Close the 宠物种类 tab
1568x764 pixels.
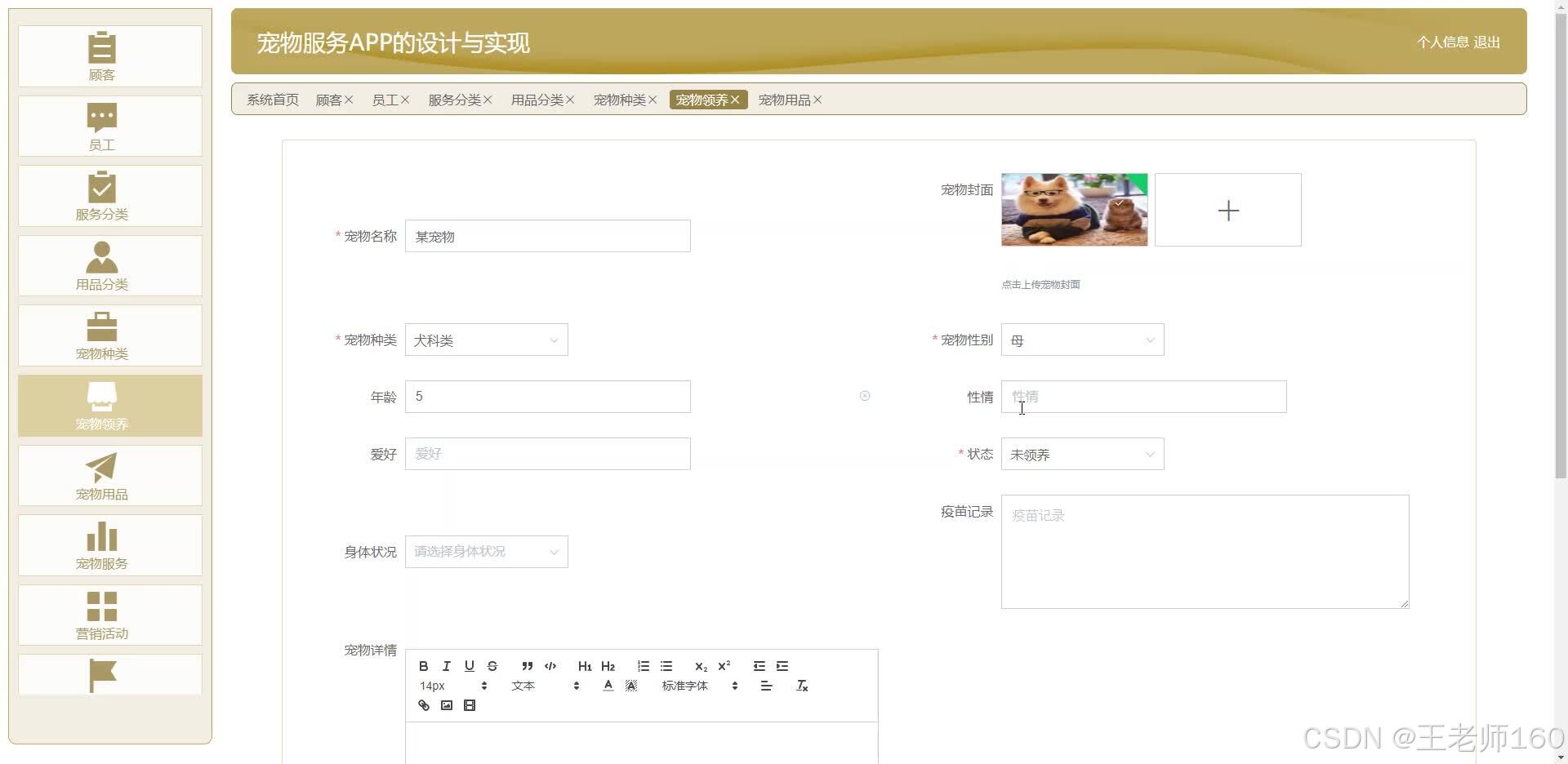653,100
